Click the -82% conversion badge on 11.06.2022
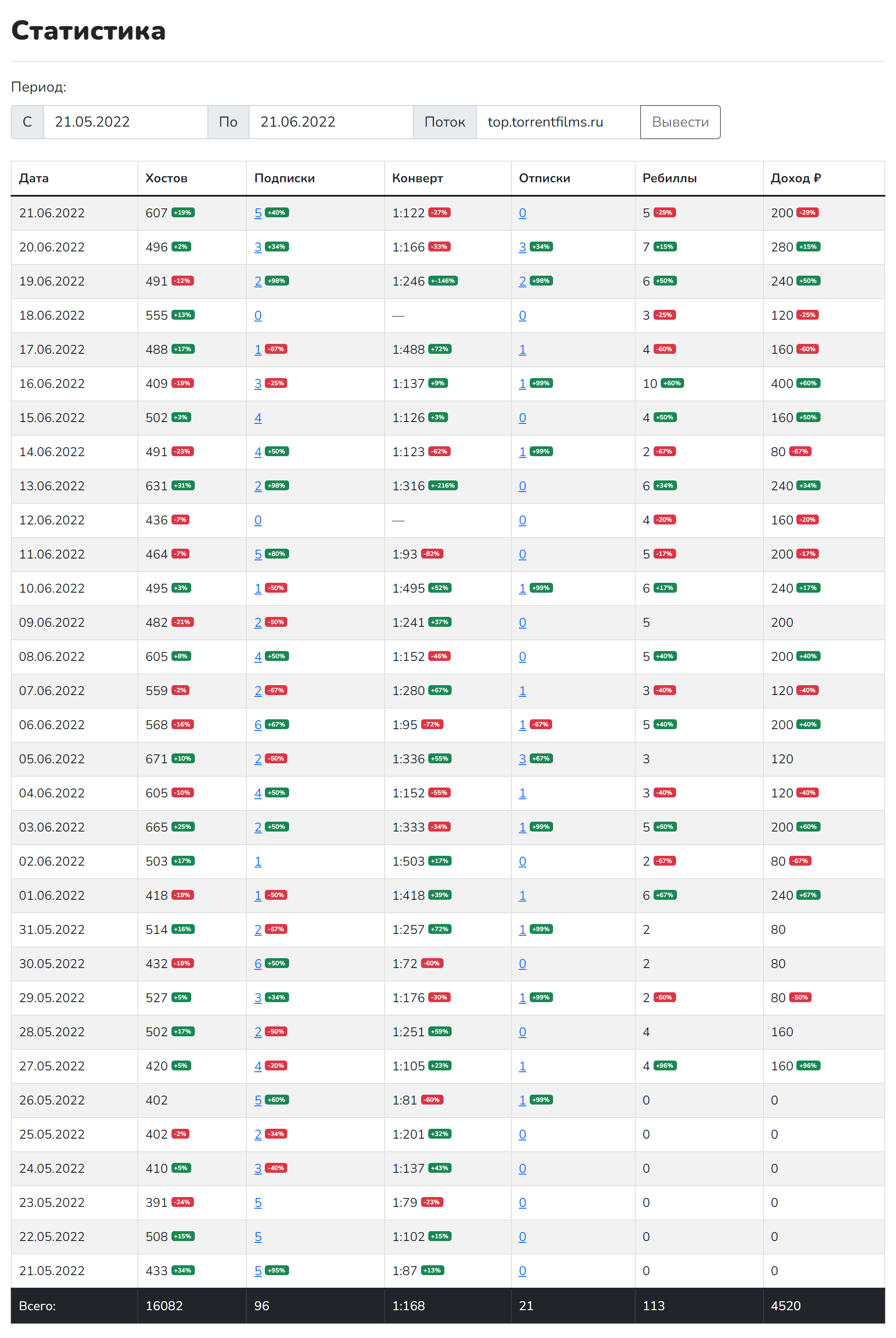 click(x=432, y=553)
